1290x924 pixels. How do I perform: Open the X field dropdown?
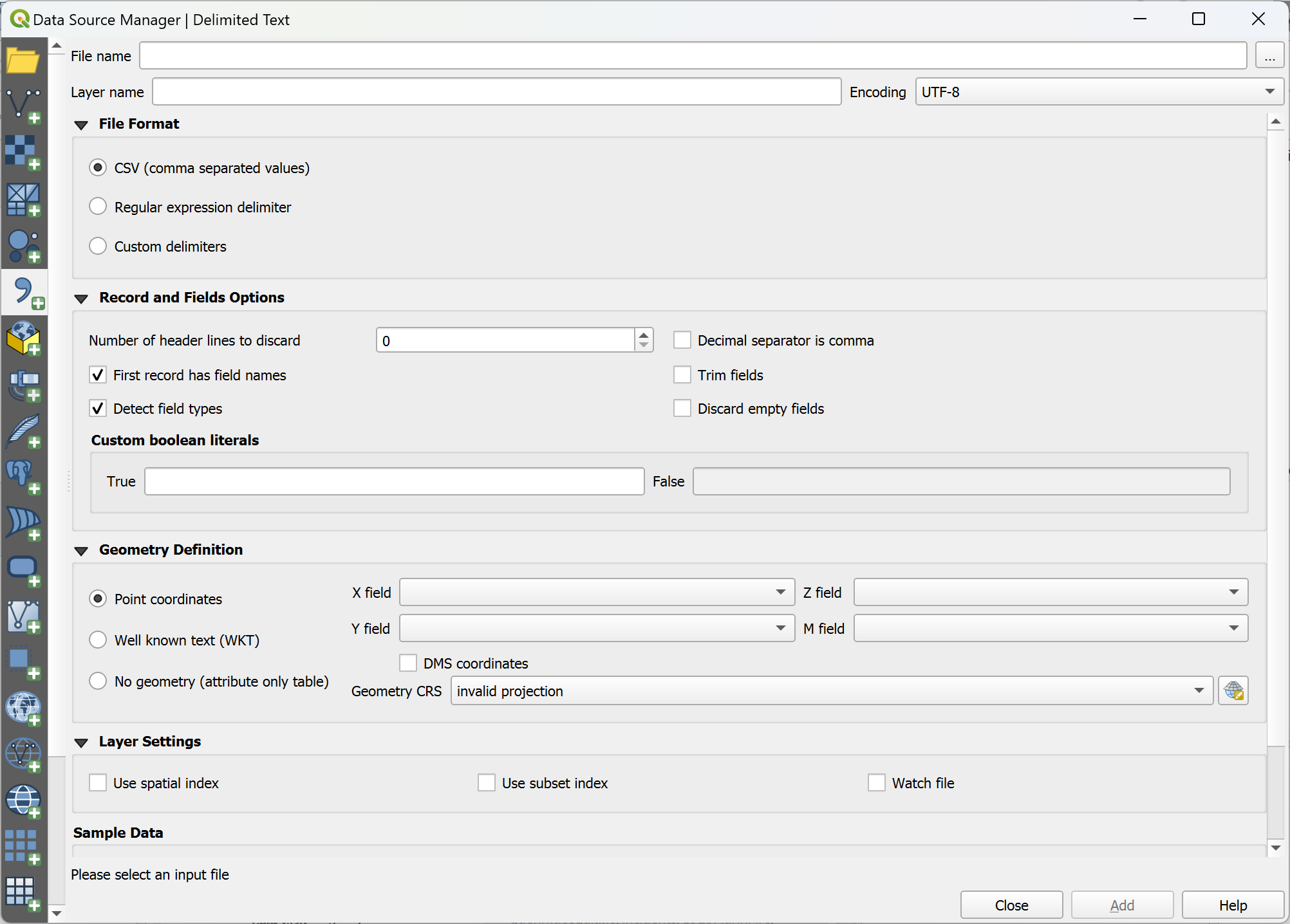pos(597,592)
